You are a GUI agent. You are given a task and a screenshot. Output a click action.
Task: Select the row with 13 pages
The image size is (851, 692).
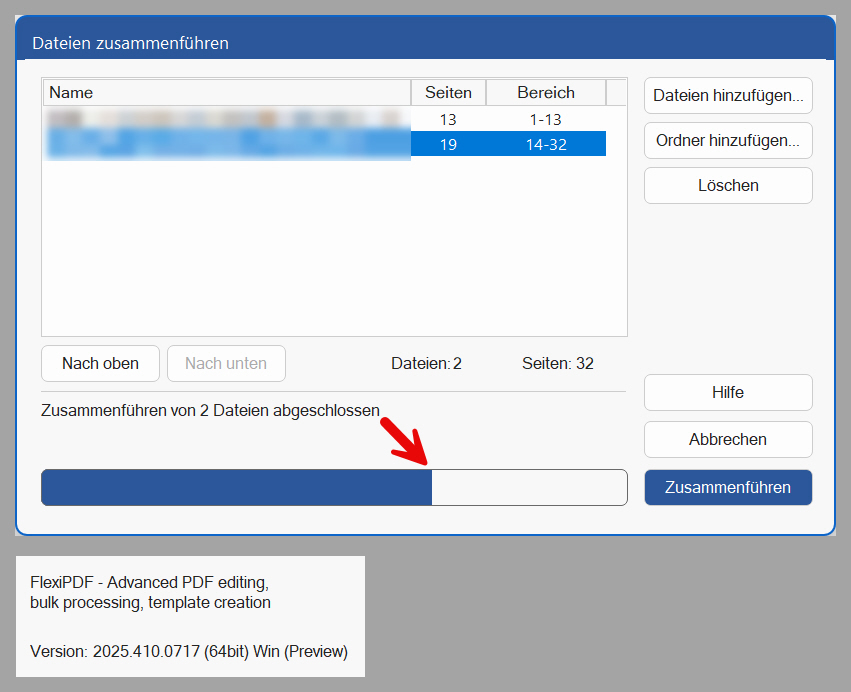[325, 119]
